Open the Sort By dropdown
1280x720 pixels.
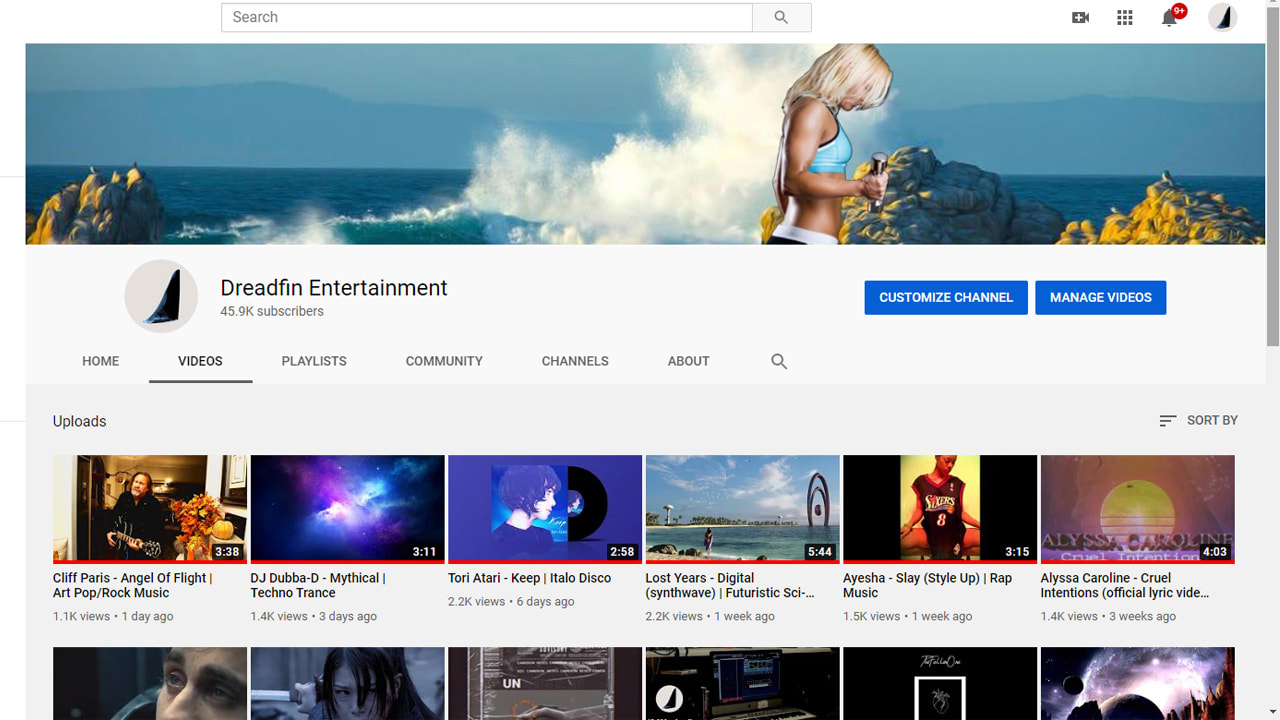pyautogui.click(x=1198, y=421)
